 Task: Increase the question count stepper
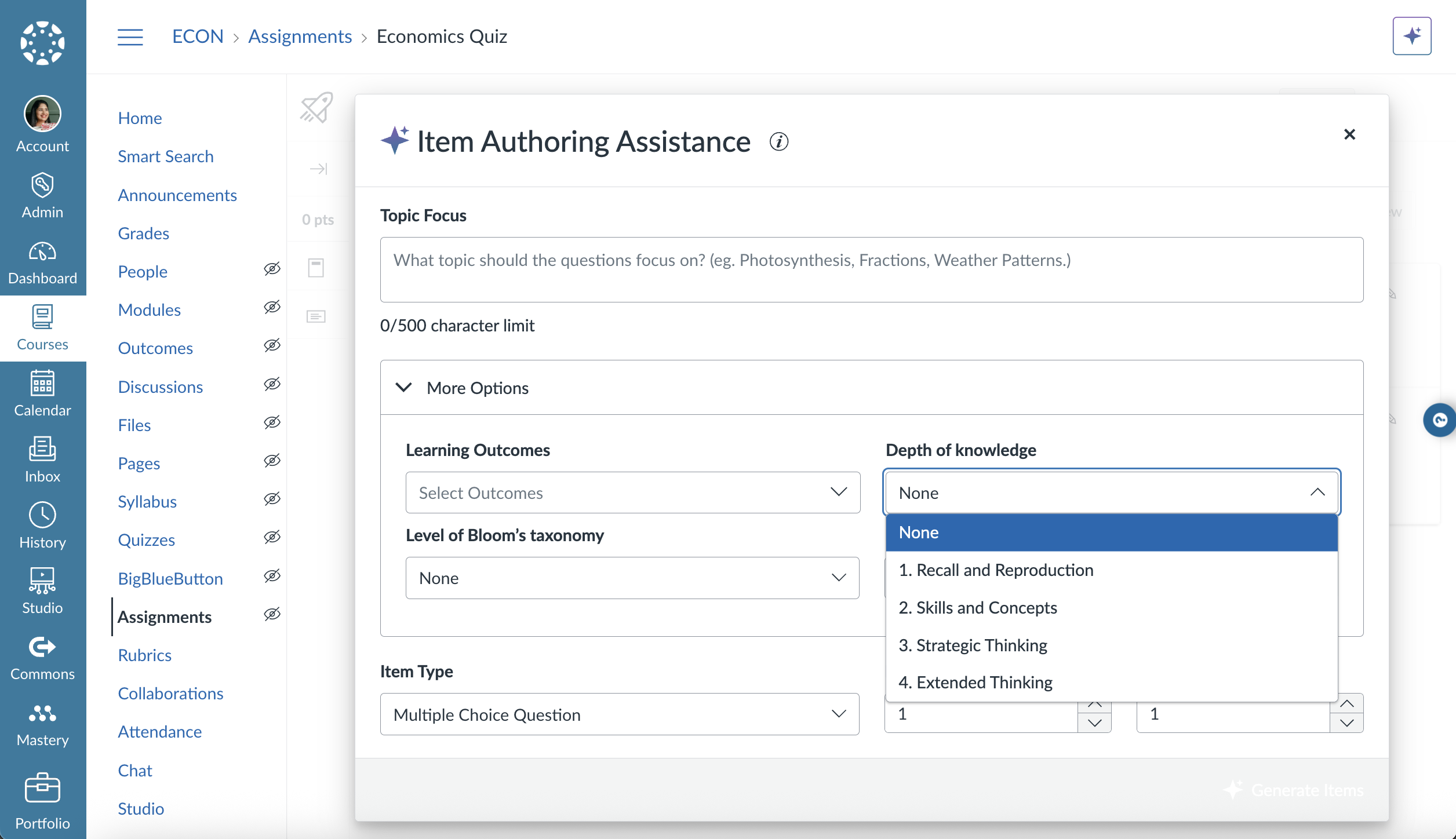pos(1094,706)
